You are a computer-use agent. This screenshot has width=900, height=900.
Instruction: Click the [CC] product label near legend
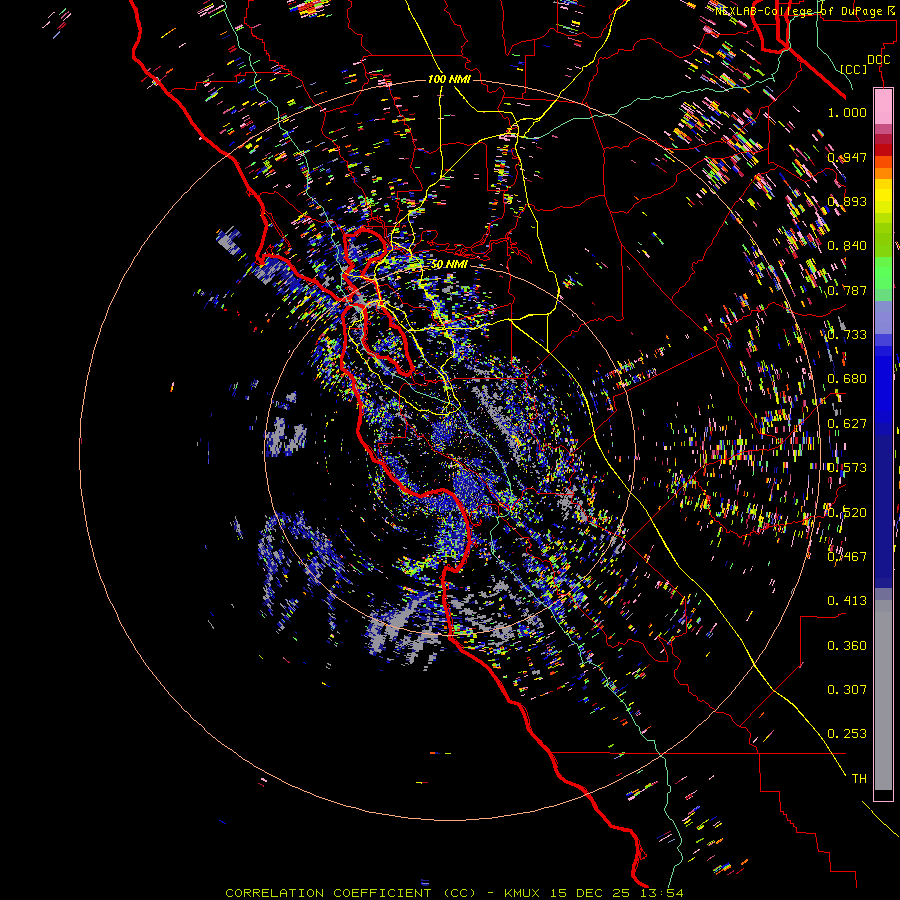(854, 69)
